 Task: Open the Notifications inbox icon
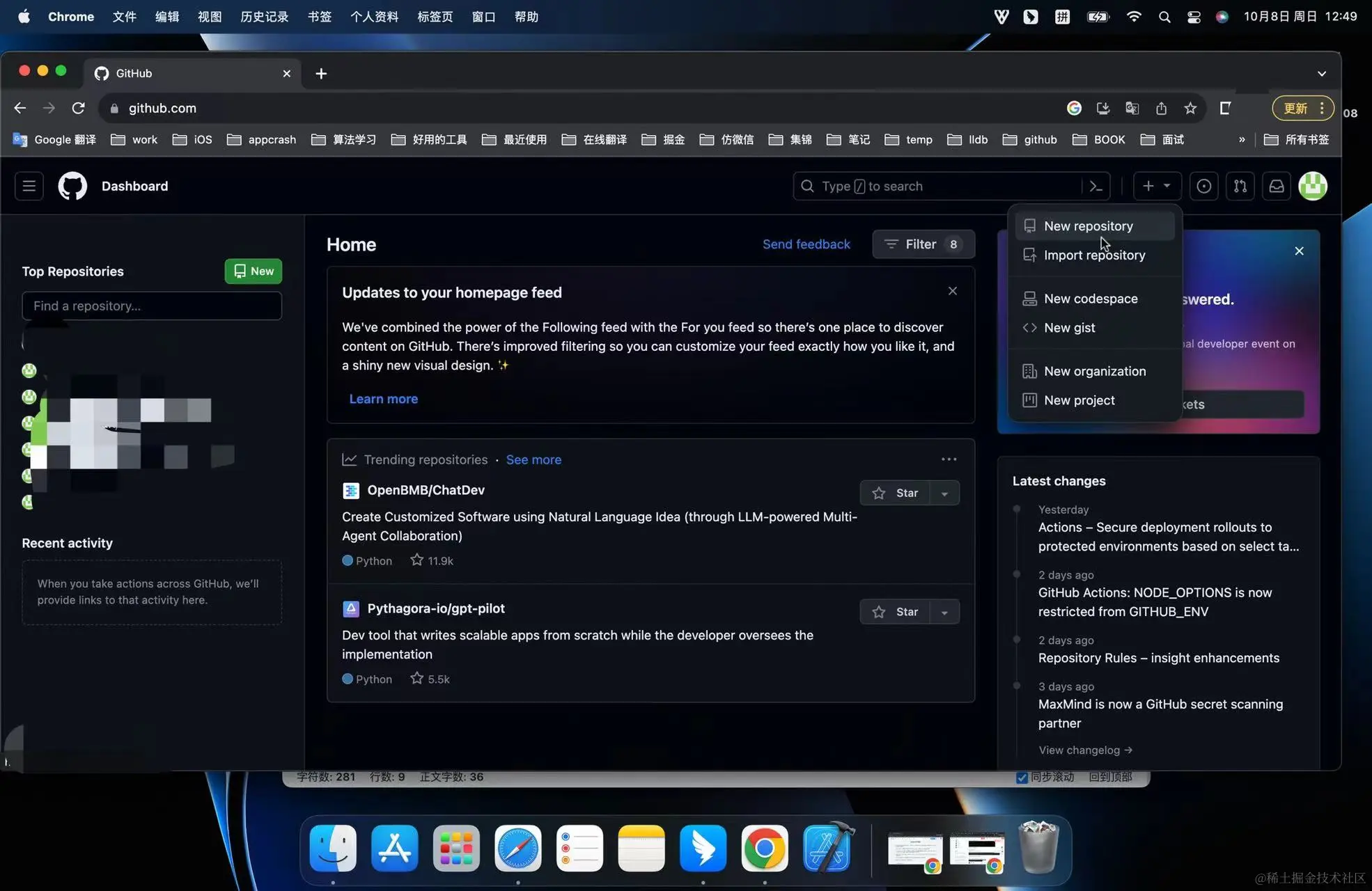[1277, 186]
